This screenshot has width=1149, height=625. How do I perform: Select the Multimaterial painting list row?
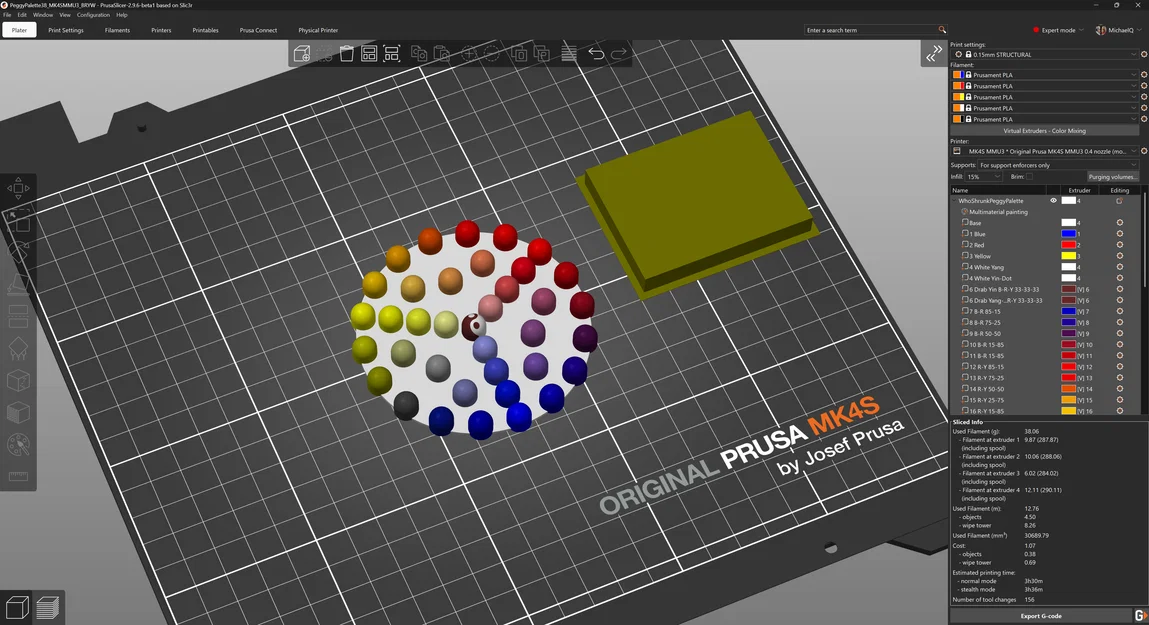[x=1046, y=212]
